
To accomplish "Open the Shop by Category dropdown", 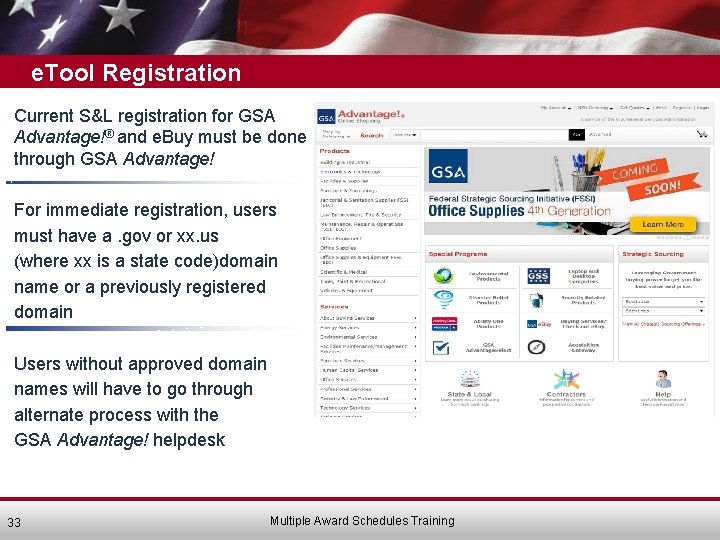I will 336,135.
